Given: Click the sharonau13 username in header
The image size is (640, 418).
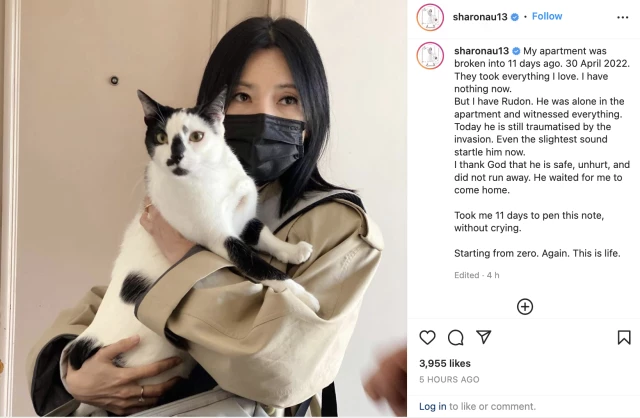Looking at the screenshot, I should click(480, 17).
